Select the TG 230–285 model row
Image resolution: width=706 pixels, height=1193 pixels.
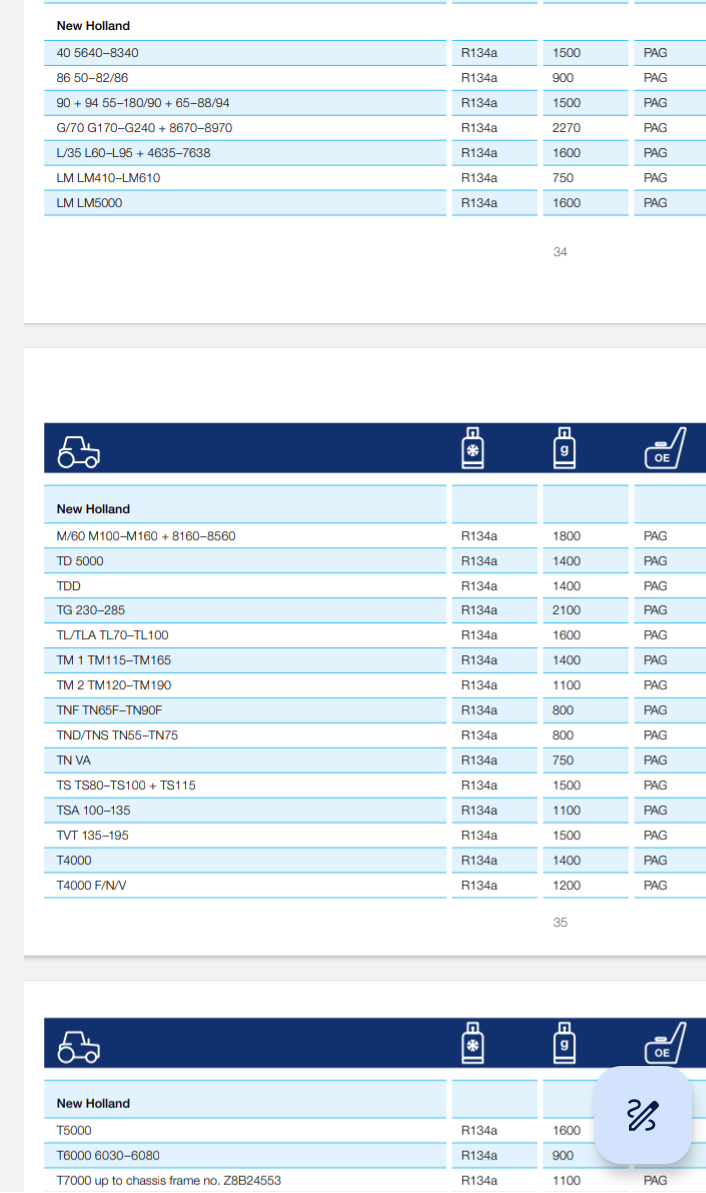(91, 610)
